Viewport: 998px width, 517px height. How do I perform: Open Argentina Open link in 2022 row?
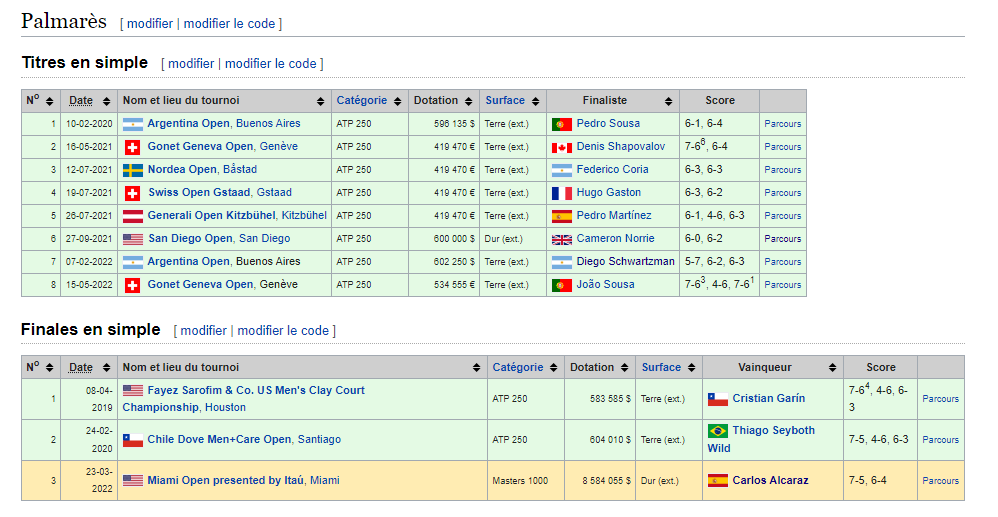coord(188,262)
